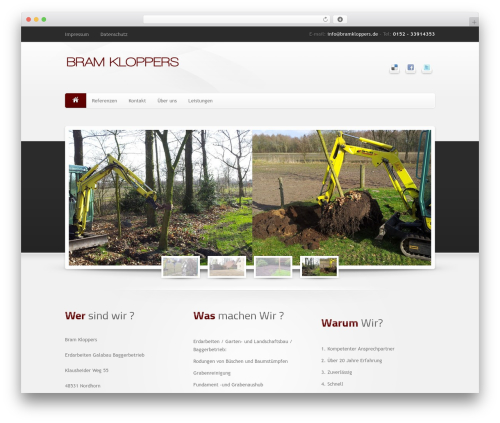This screenshot has width=500, height=423.
Task: Open the Leistungen menu item
Action: click(x=200, y=101)
